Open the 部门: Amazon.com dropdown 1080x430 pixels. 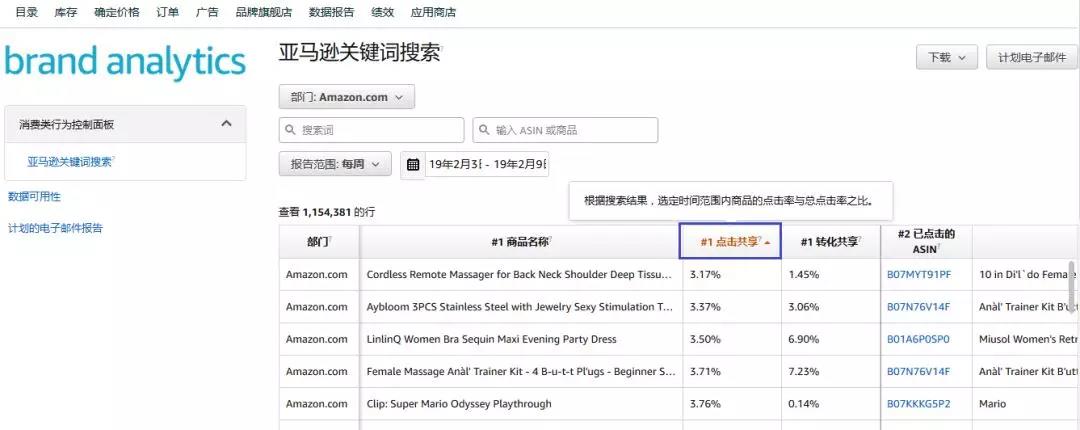pos(346,97)
